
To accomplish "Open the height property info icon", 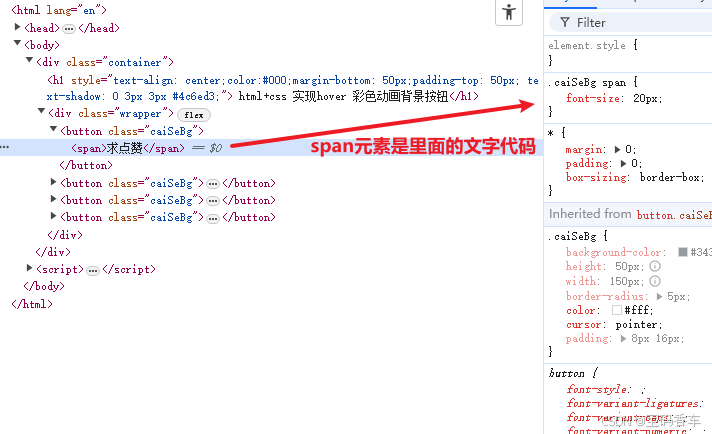I will [655, 266].
